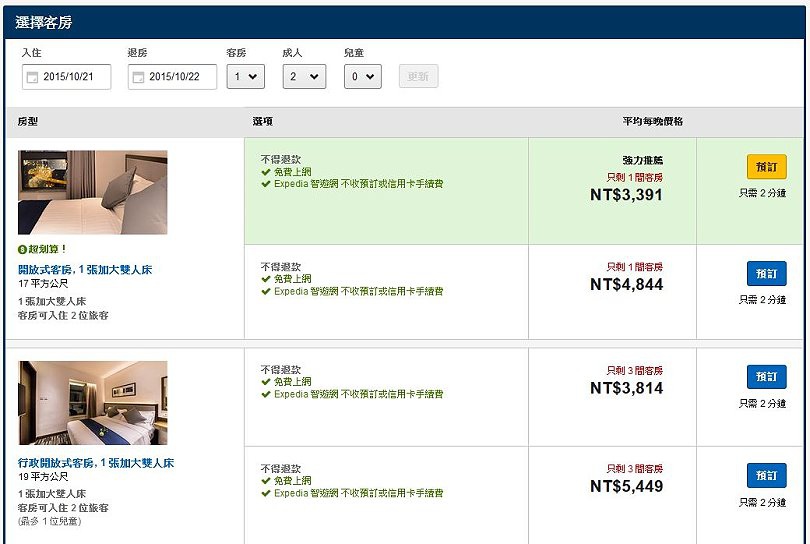Book the NT$3,814 room option

[x=767, y=377]
